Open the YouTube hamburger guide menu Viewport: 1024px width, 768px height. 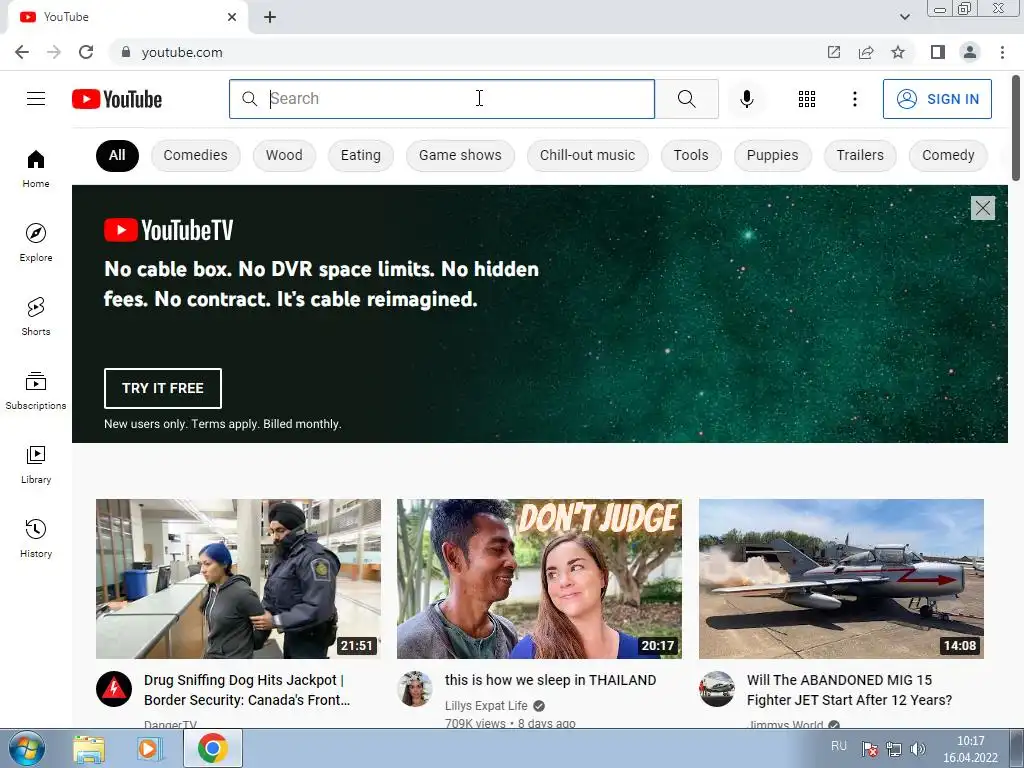coord(36,99)
